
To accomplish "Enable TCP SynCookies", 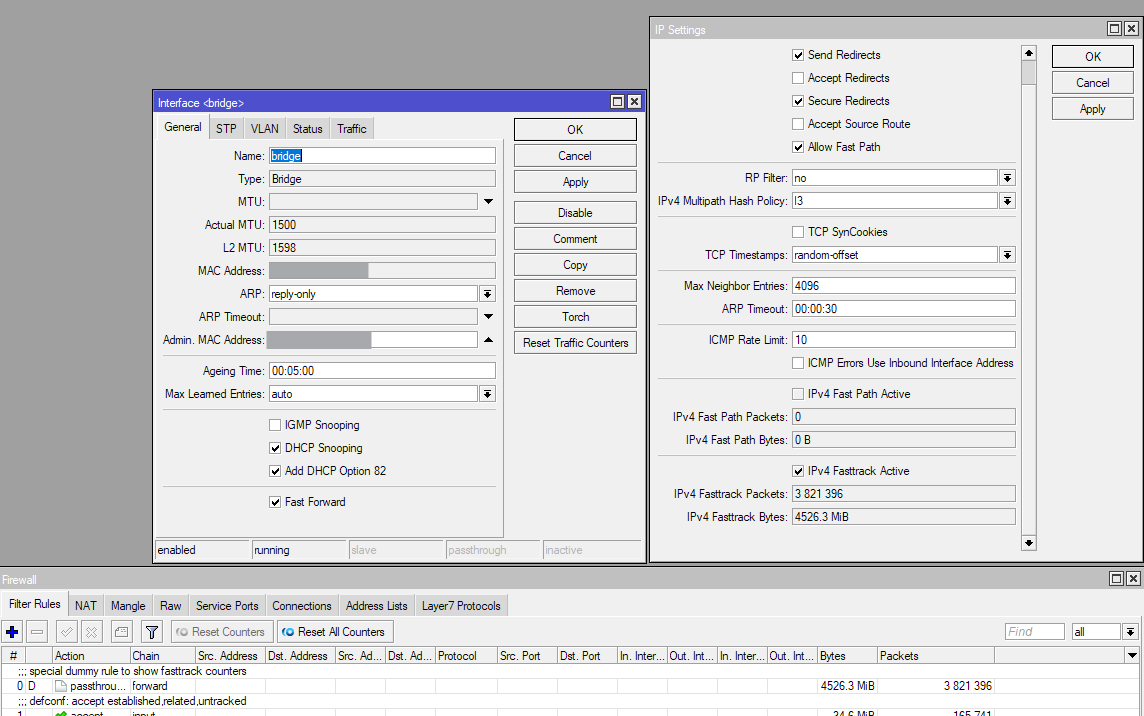I will point(798,232).
